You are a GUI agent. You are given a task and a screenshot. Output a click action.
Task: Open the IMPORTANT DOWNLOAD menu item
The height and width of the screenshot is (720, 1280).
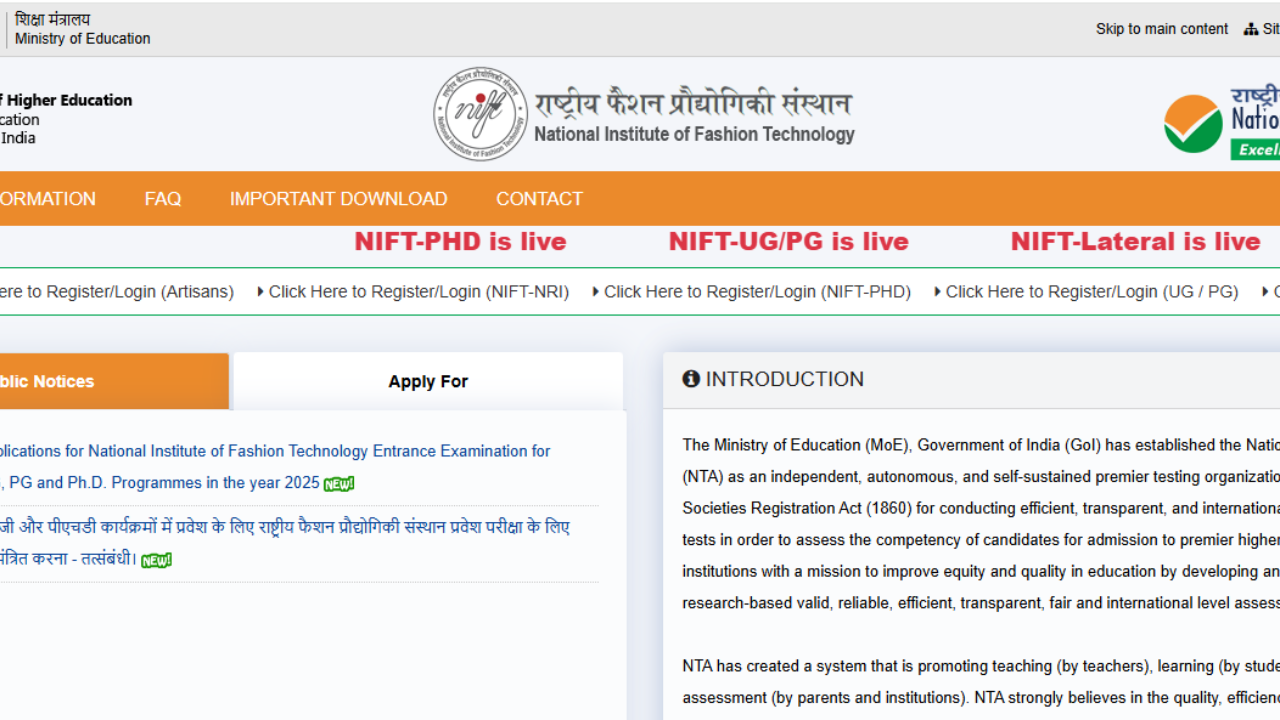[x=338, y=198]
